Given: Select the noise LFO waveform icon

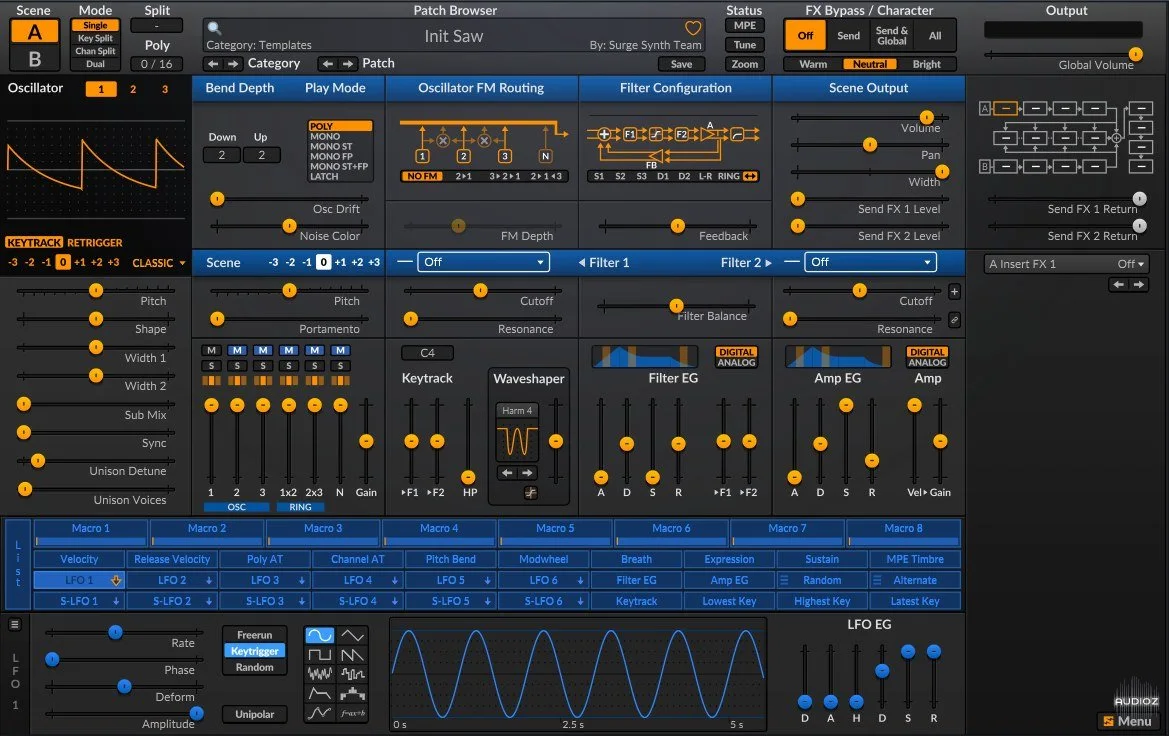Looking at the screenshot, I should [319, 674].
